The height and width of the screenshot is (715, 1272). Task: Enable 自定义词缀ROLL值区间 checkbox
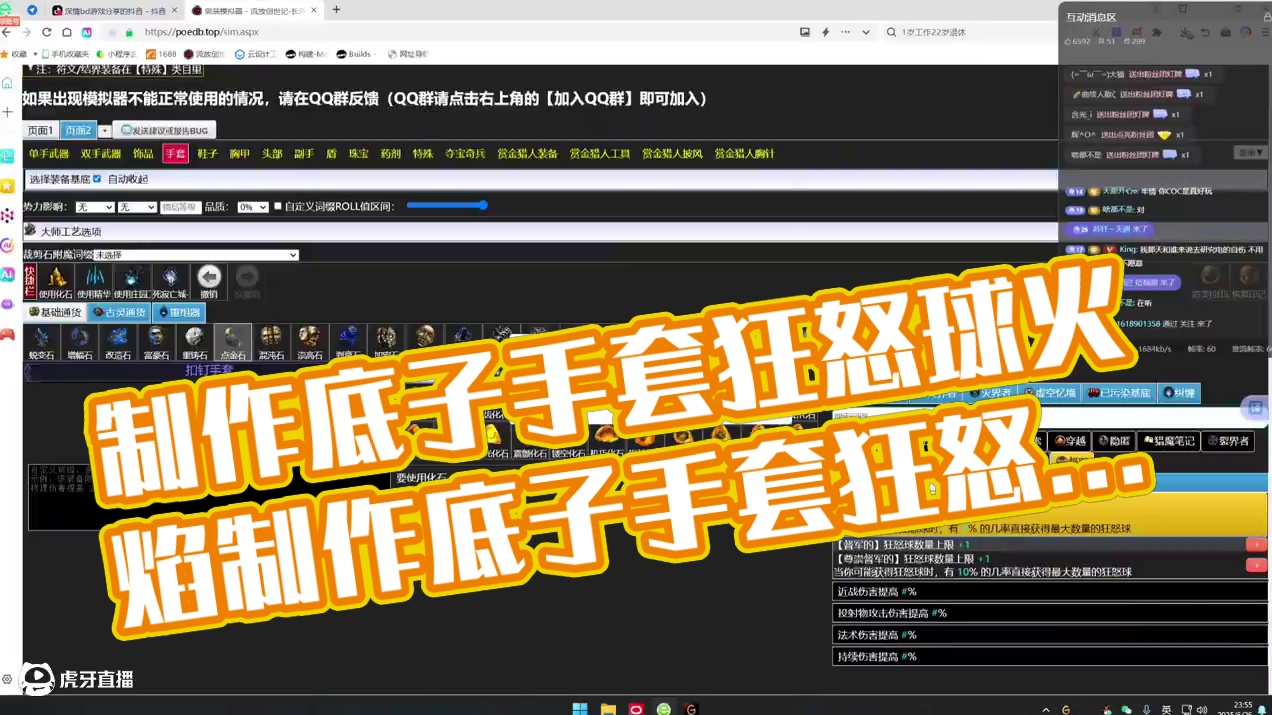click(277, 206)
